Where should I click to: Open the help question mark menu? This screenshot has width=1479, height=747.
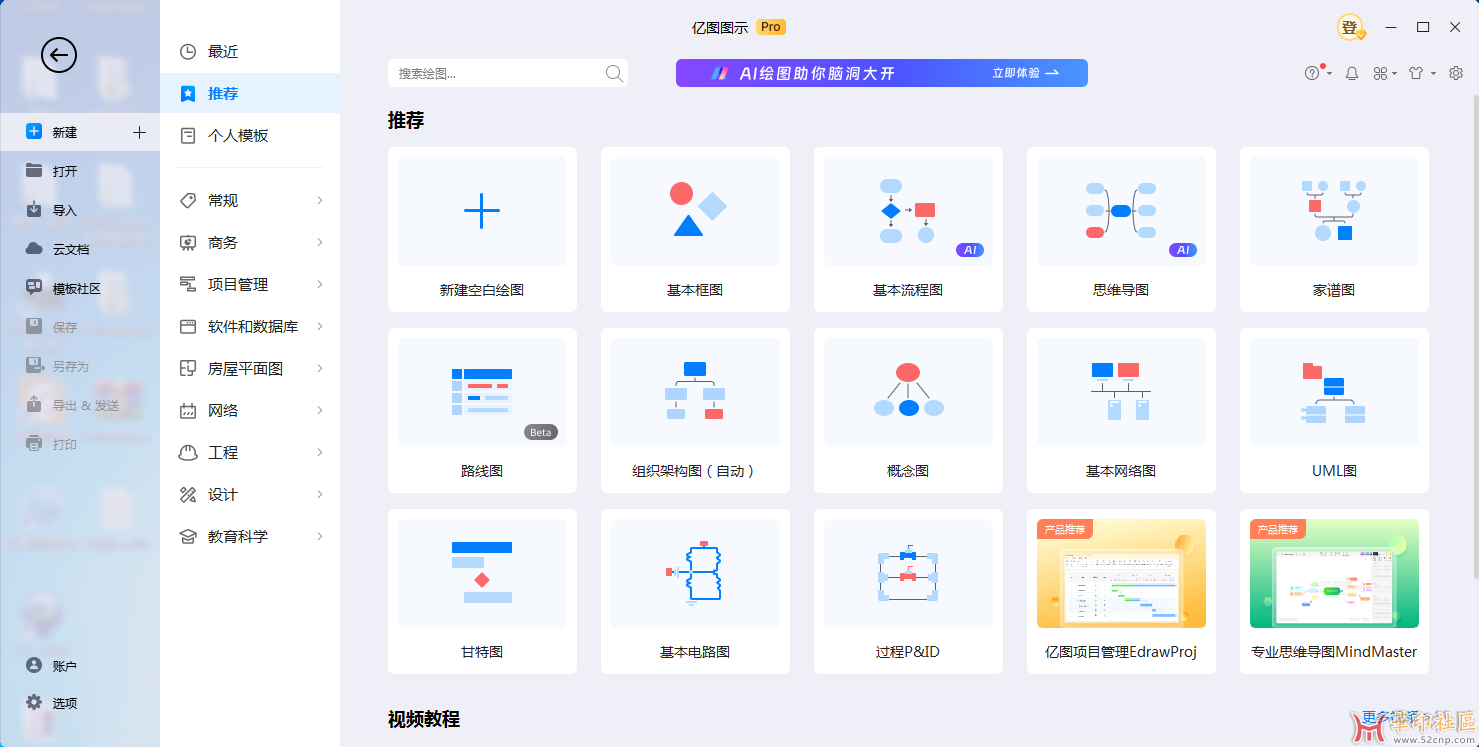click(x=1317, y=73)
